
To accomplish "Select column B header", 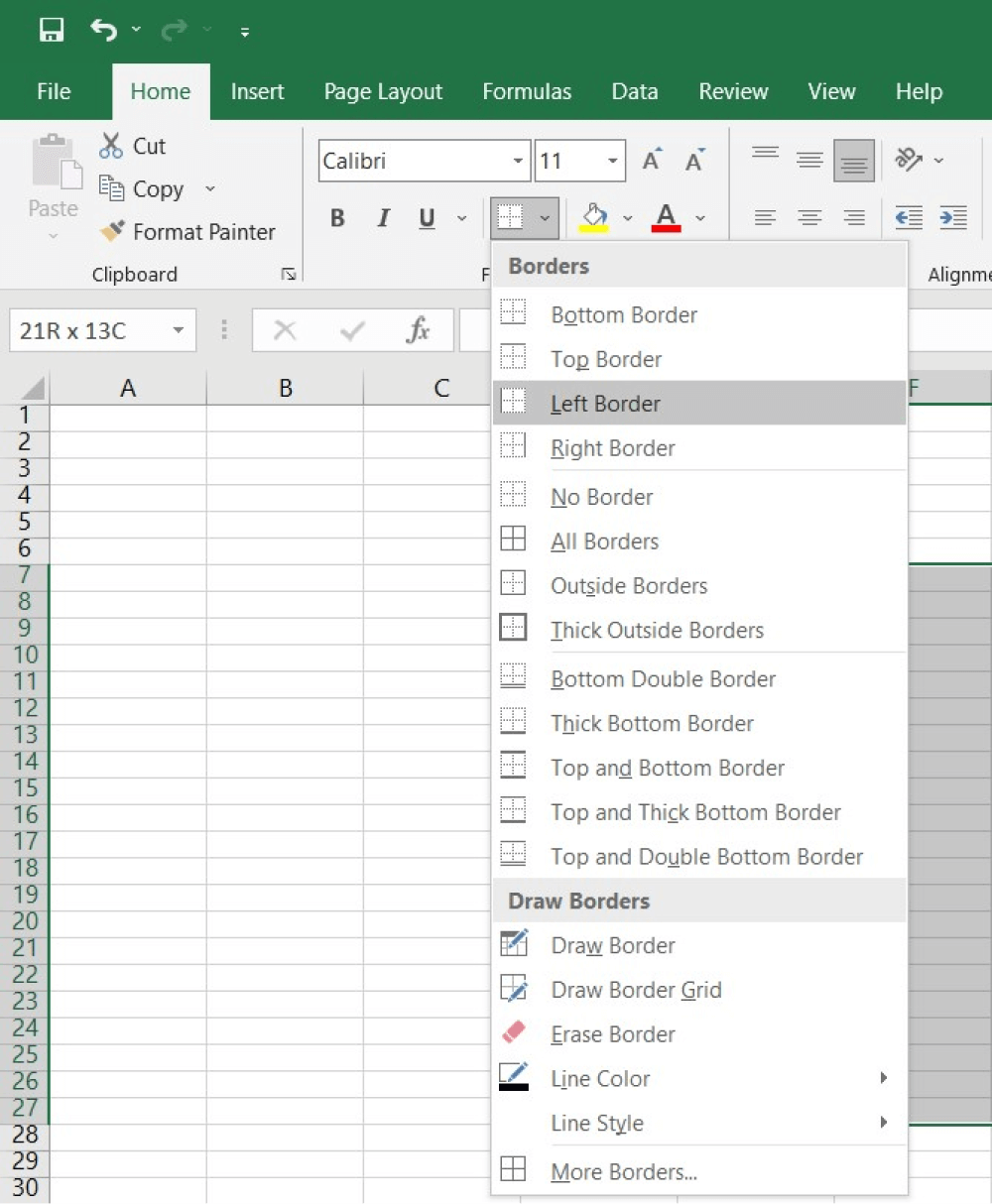I will pyautogui.click(x=286, y=388).
